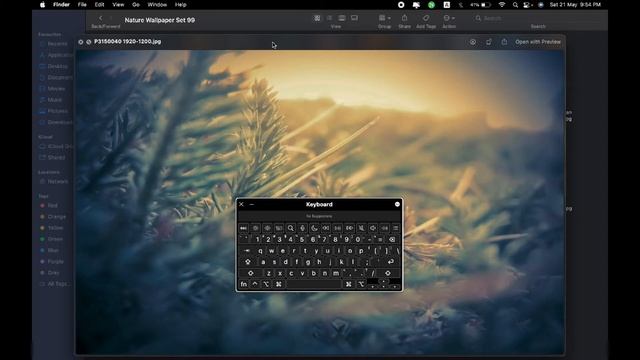Toggle the left option key on the on-screen keyboard
640x360 pixels.
point(267,284)
